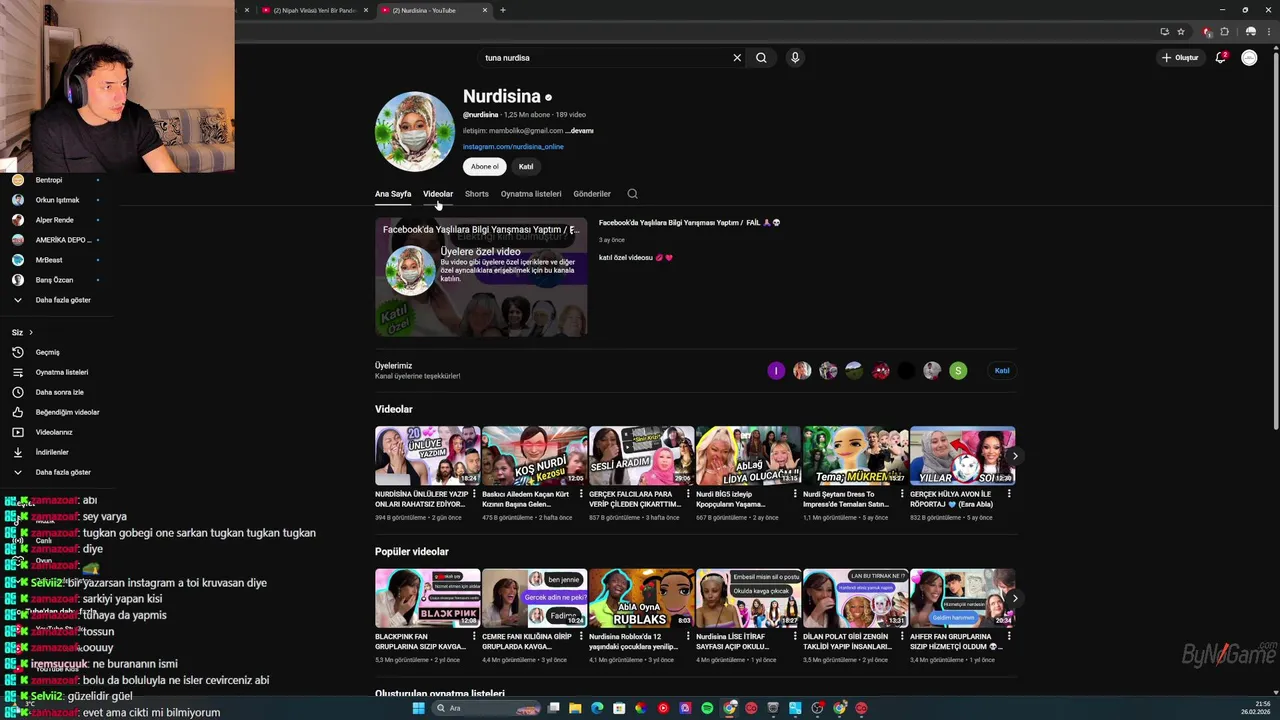Viewport: 1280px width, 720px height.
Task: Open the Chrome extensions puzzle icon
Action: (1224, 31)
